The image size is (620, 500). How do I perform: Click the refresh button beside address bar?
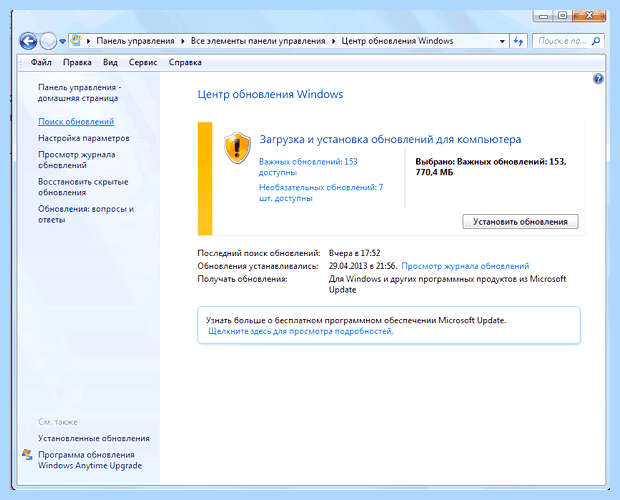pyautogui.click(x=518, y=41)
